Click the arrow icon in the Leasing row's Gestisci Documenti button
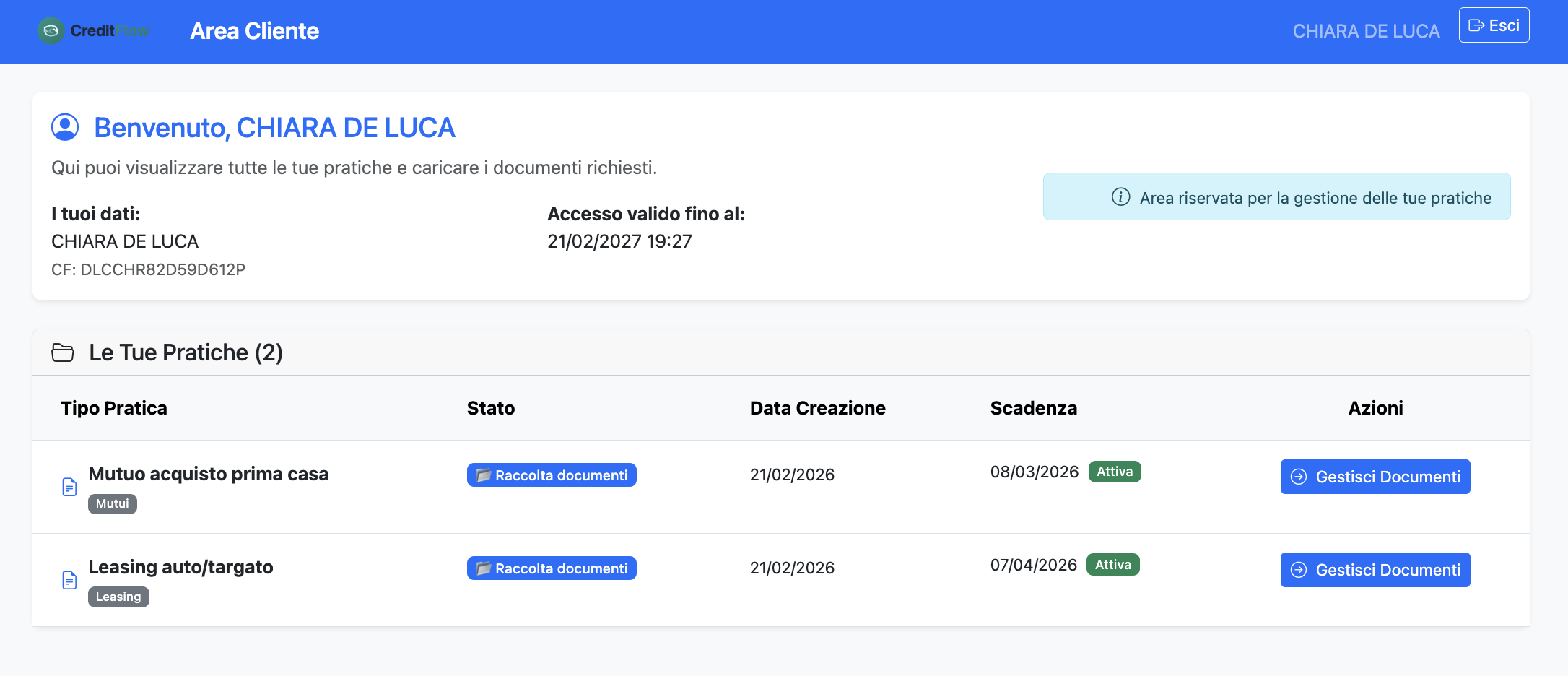The image size is (1568, 676). 1299,570
